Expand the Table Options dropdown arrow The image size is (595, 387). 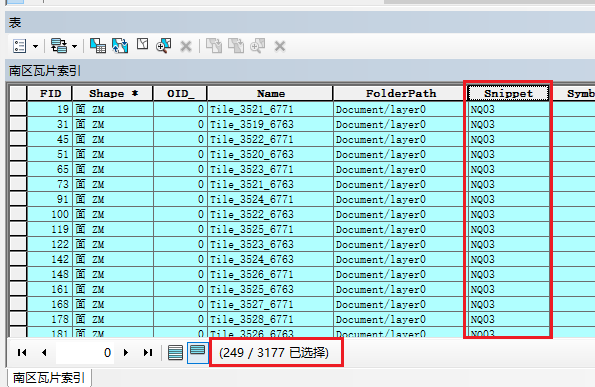[x=35, y=47]
